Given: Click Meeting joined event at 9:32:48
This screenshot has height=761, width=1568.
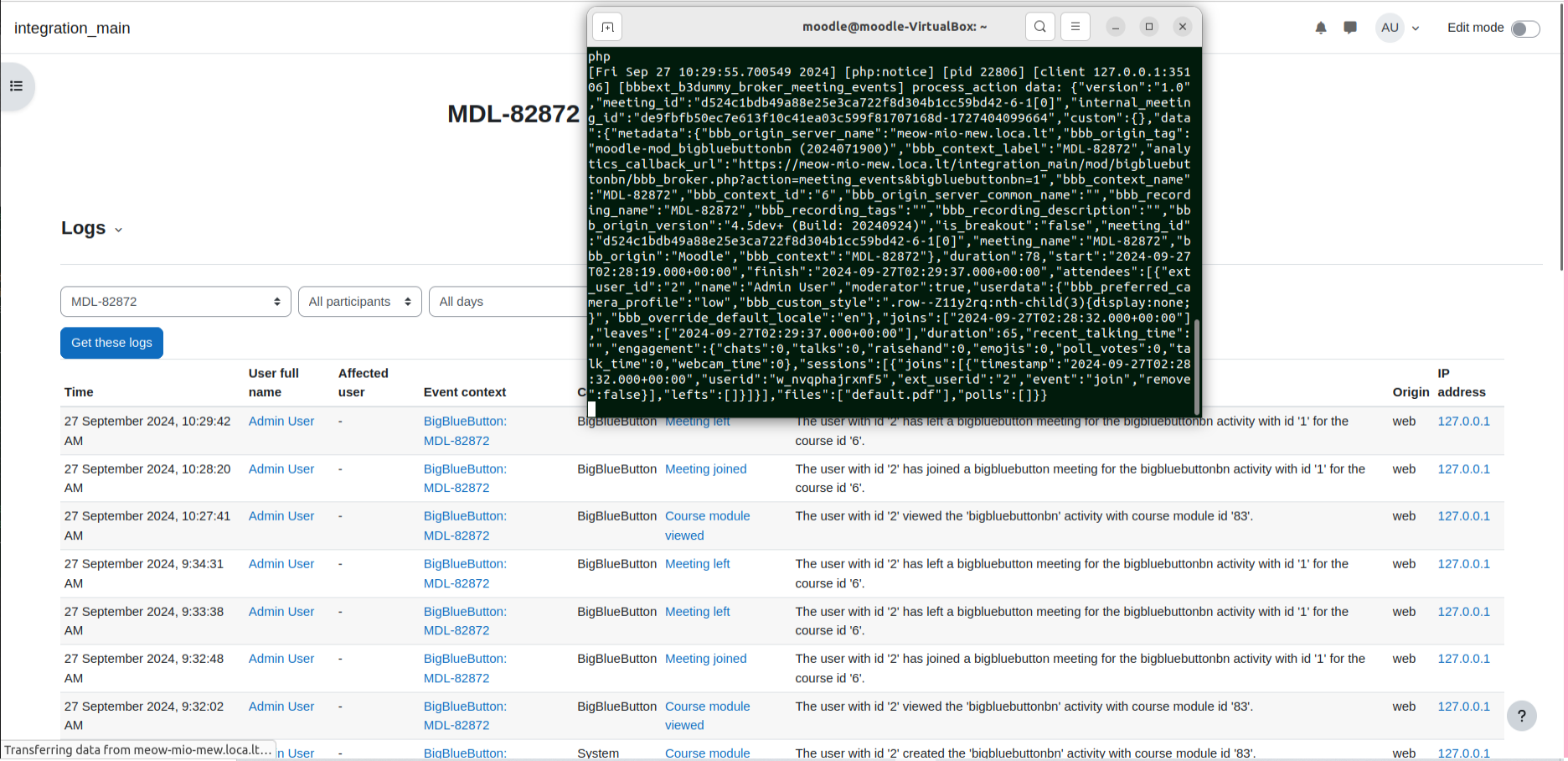Looking at the screenshot, I should (706, 659).
